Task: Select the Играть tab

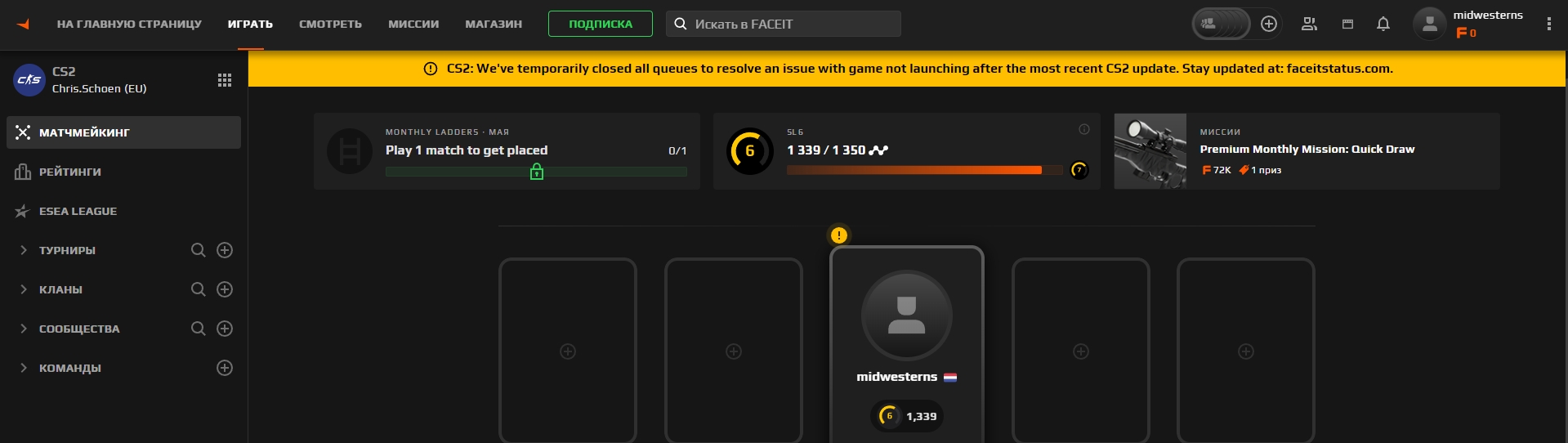Action: coord(250,25)
